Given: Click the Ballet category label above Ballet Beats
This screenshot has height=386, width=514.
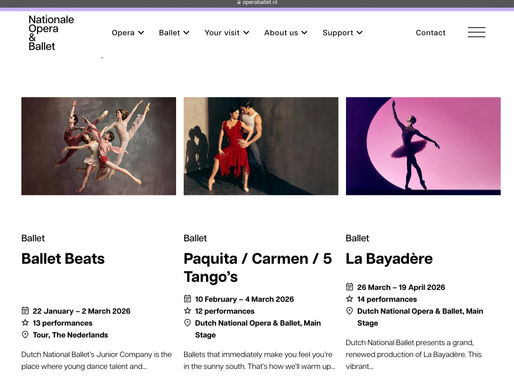Looking at the screenshot, I should (x=33, y=238).
